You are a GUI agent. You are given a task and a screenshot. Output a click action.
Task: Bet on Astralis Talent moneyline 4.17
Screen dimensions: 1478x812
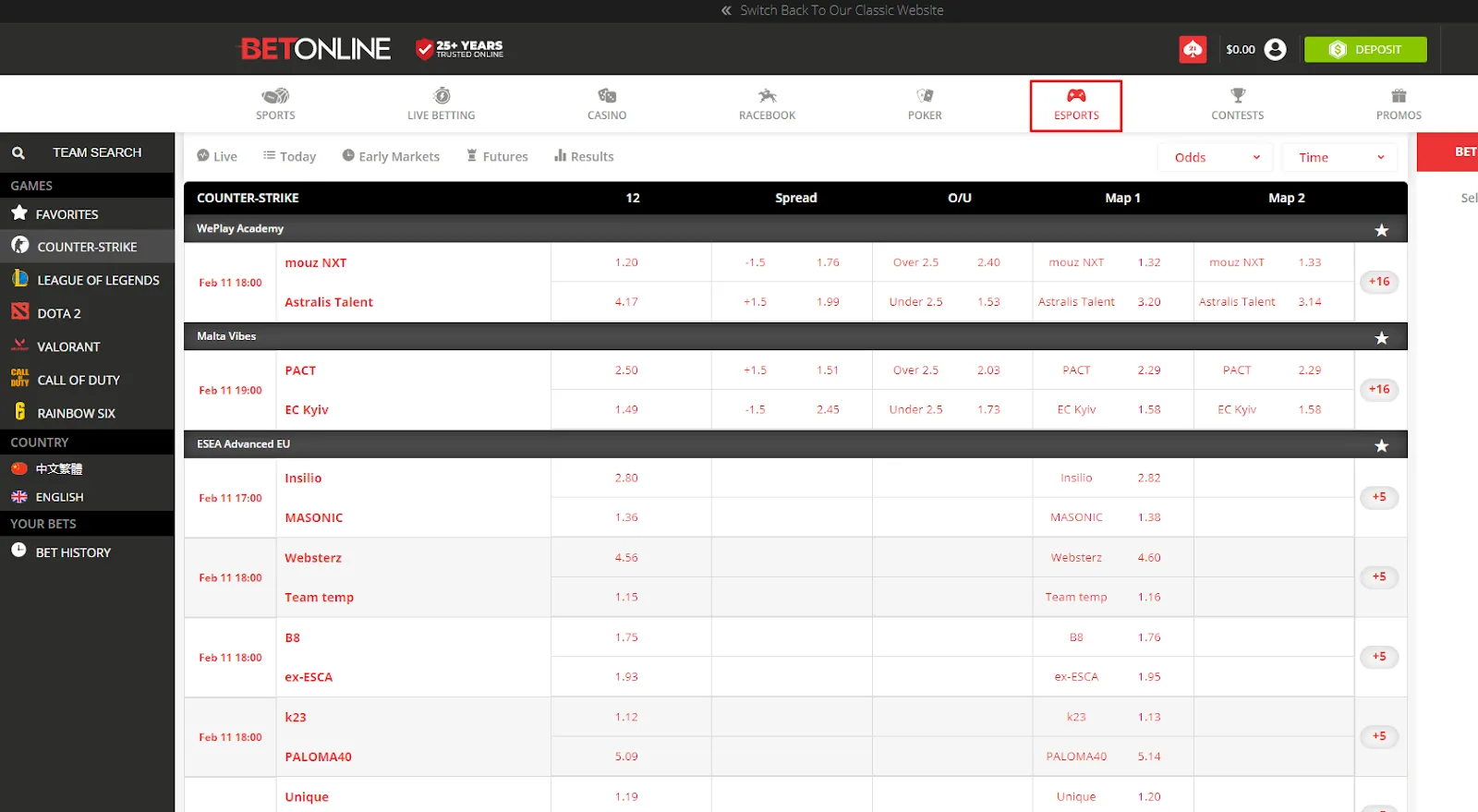(626, 302)
